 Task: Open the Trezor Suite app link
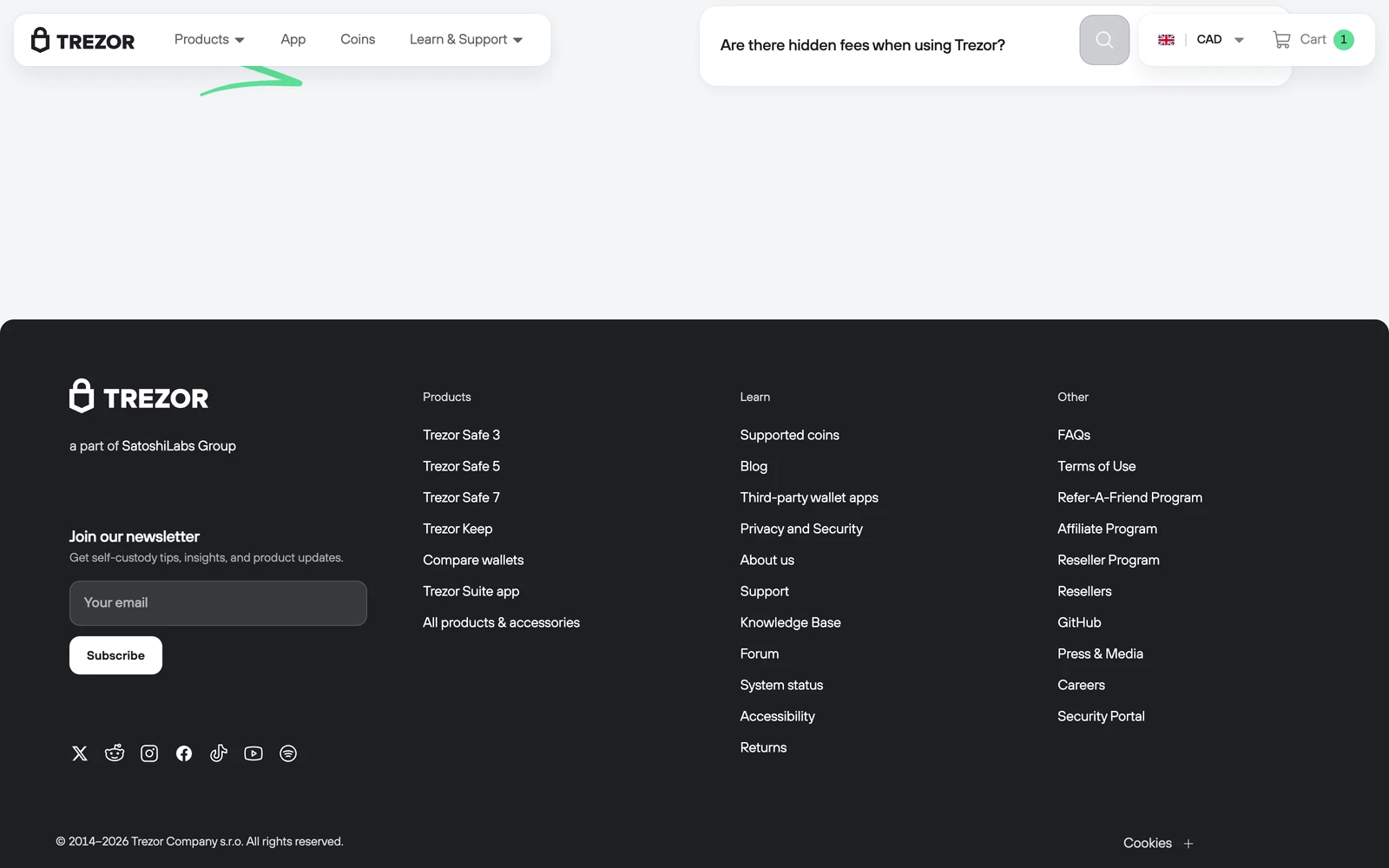[x=471, y=591]
